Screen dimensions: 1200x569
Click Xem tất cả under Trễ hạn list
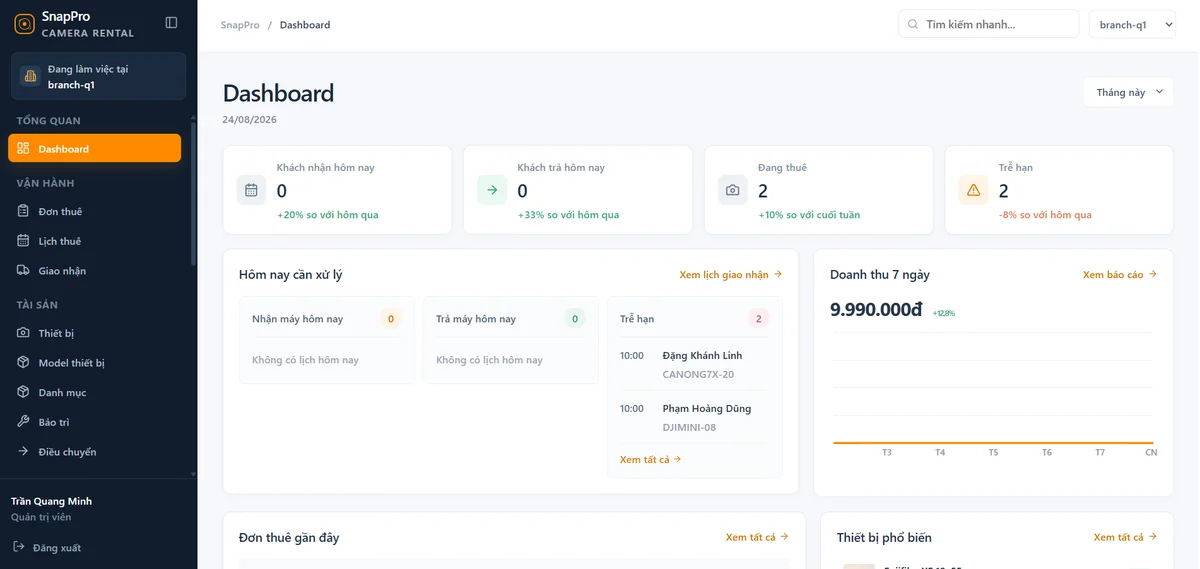pyautogui.click(x=650, y=460)
